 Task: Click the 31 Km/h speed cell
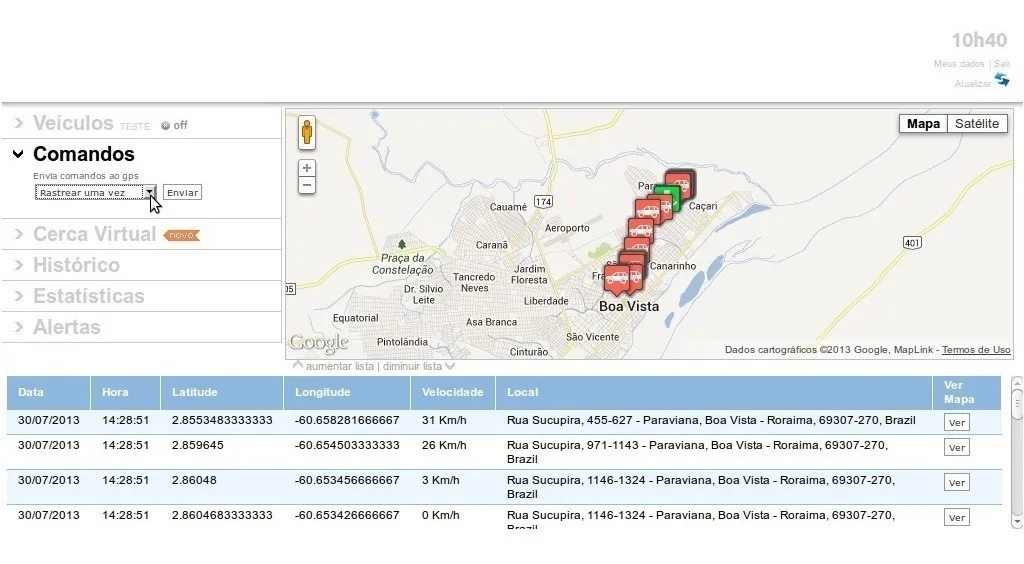[x=444, y=420]
